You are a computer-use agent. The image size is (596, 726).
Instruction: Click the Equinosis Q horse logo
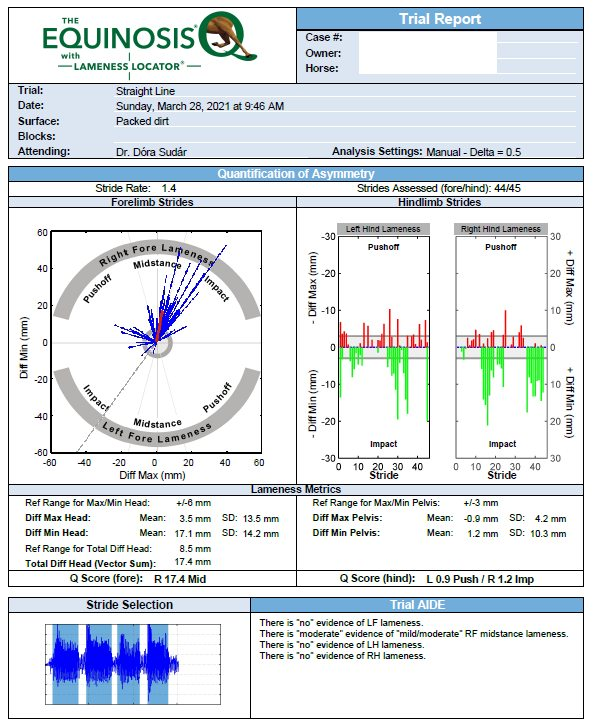pyautogui.click(x=149, y=45)
